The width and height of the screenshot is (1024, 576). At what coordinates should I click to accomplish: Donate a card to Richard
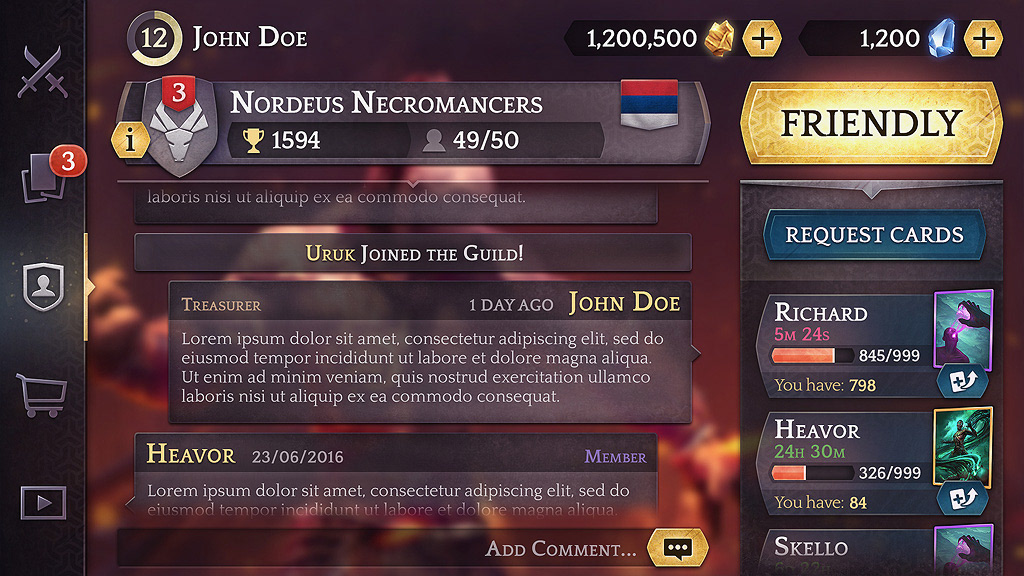point(963,380)
